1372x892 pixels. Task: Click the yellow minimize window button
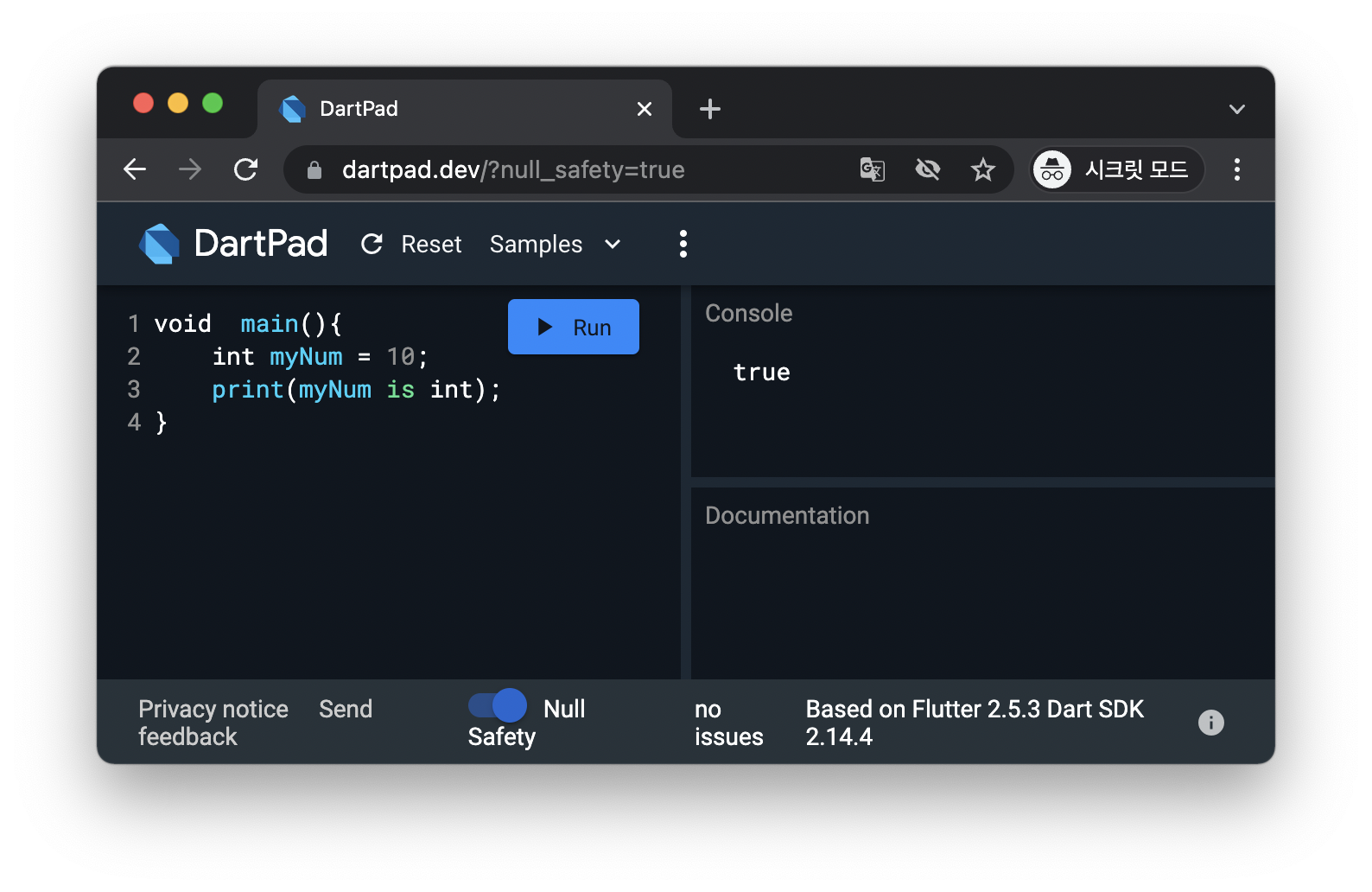[178, 104]
